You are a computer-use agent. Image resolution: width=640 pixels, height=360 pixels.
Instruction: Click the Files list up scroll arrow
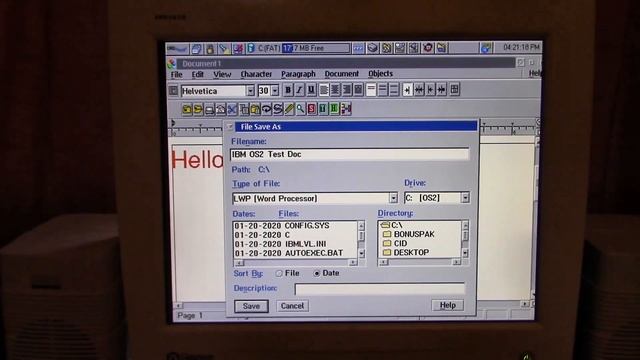tap(361, 225)
